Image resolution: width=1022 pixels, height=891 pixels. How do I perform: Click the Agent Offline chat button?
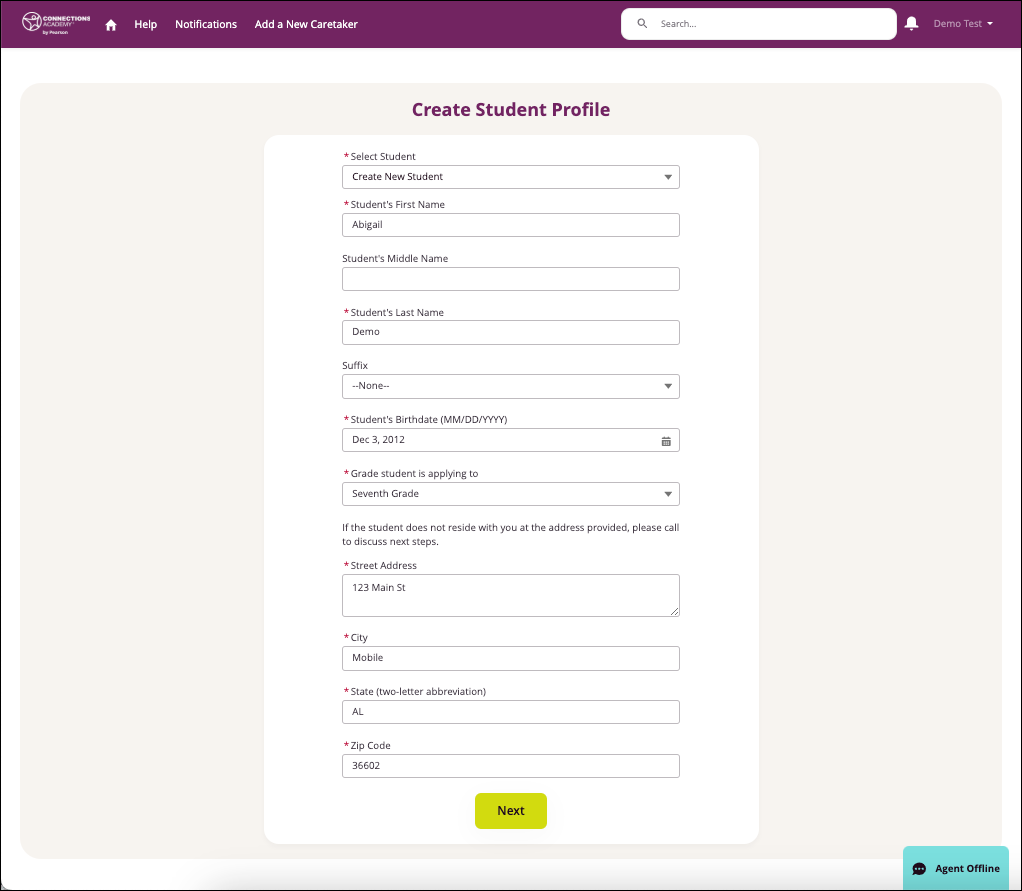[955, 868]
